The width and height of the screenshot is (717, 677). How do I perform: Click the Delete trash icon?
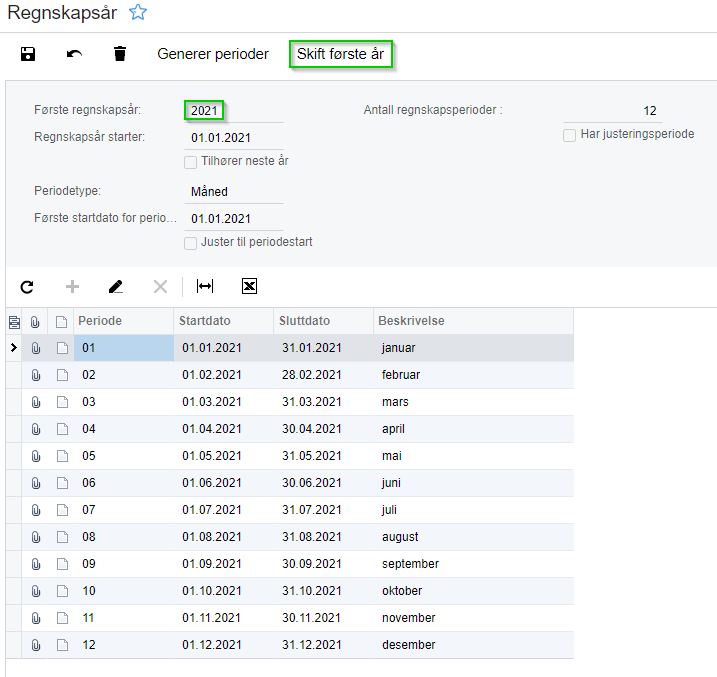click(120, 53)
